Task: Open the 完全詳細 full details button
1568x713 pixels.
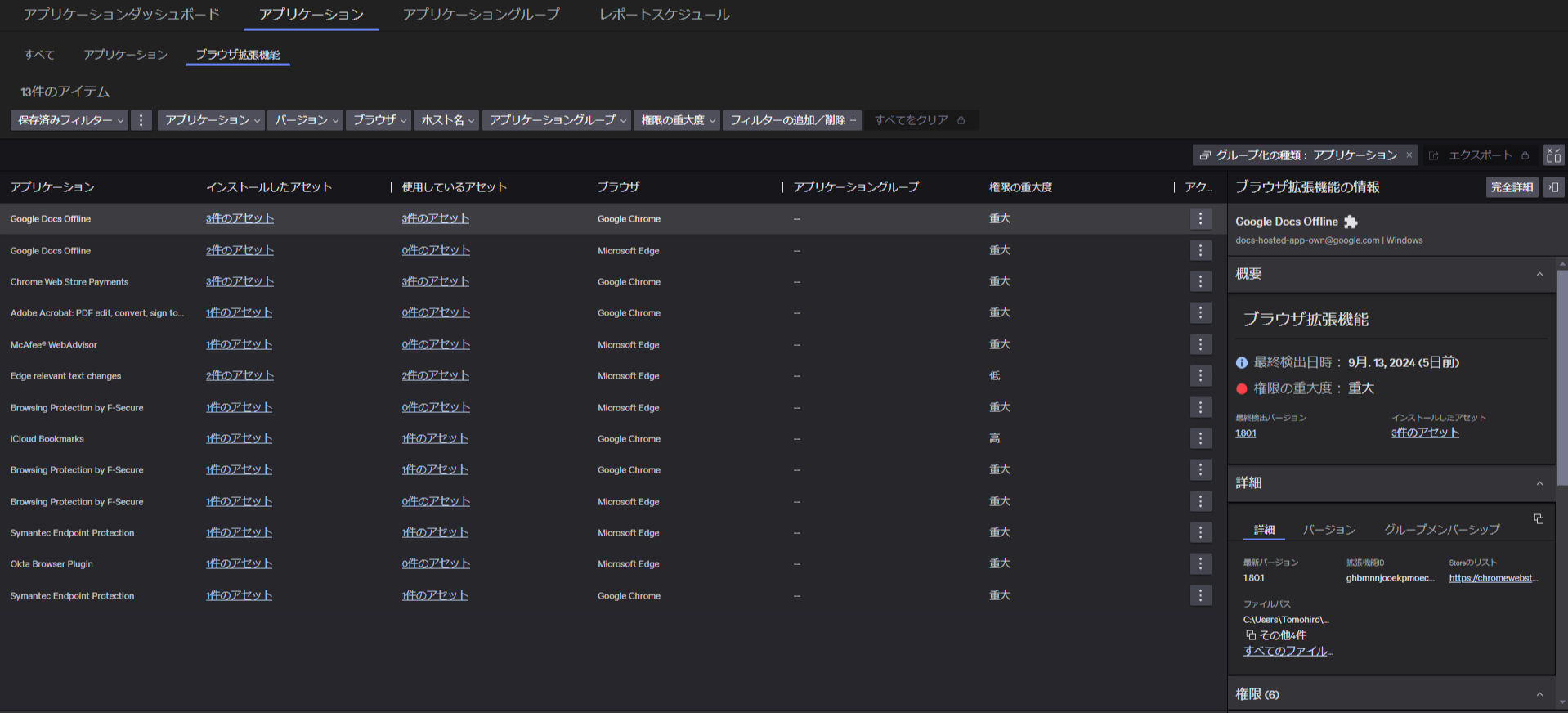Action: 1512,187
